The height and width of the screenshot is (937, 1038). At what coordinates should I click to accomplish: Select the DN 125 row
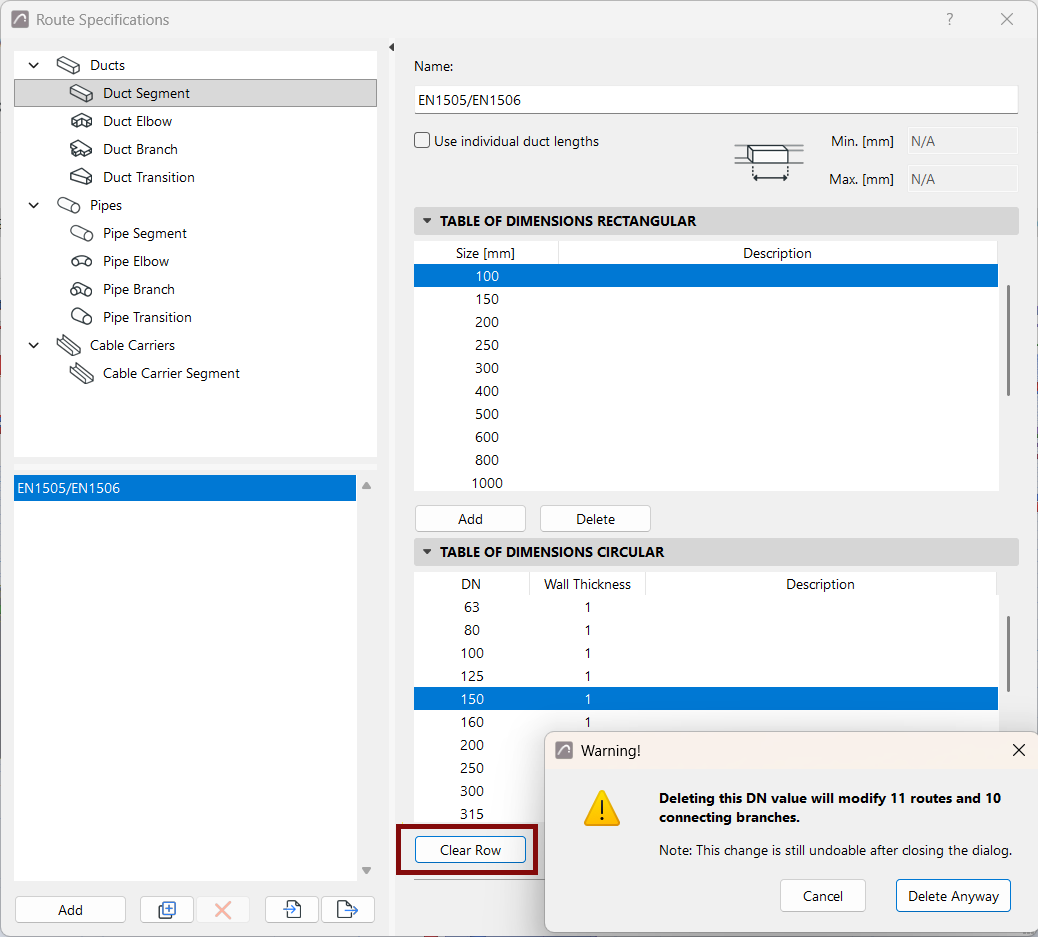[x=706, y=676]
